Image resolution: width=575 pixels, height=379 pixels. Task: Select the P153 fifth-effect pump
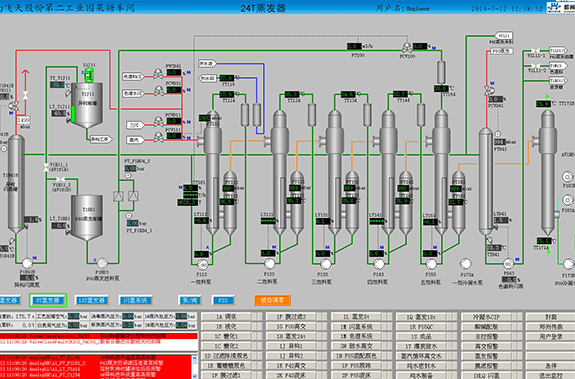(x=431, y=264)
